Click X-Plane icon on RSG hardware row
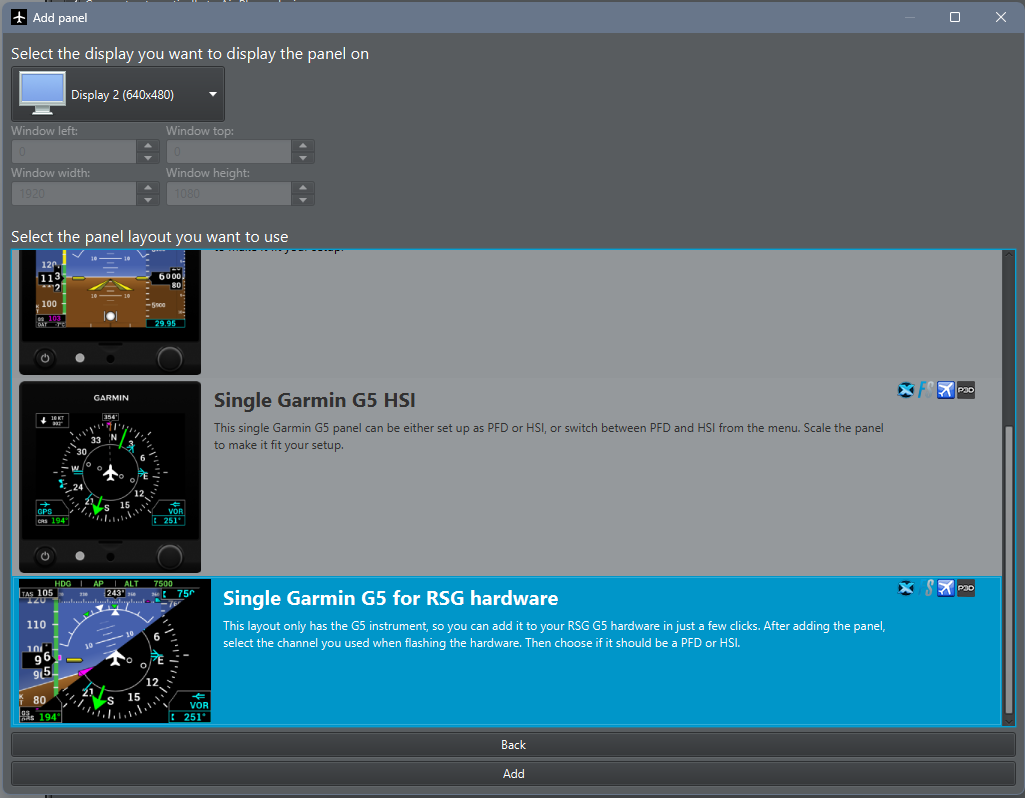The image size is (1025, 798). [x=906, y=588]
